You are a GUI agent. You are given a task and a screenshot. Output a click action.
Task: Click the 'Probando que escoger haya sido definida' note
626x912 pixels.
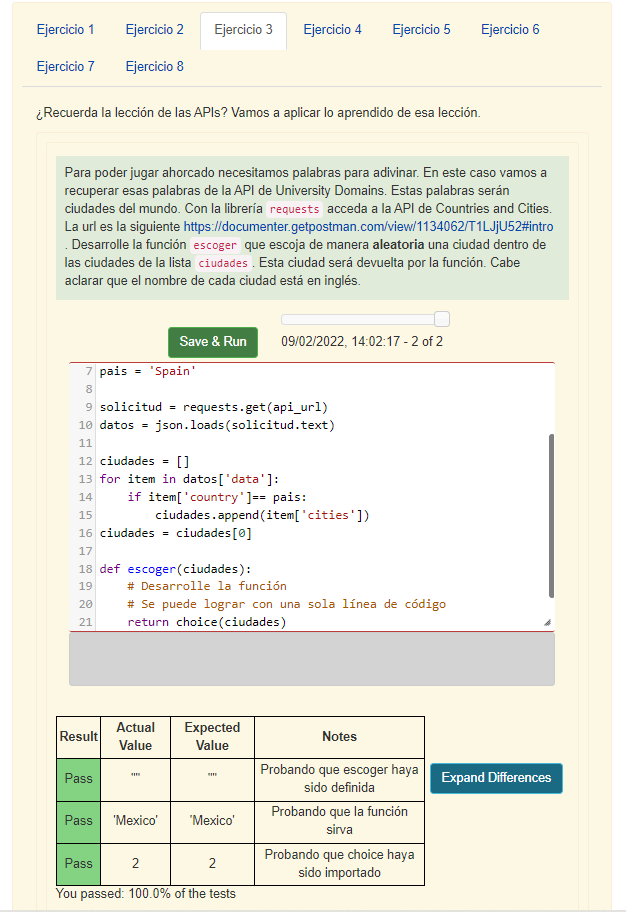tap(340, 779)
